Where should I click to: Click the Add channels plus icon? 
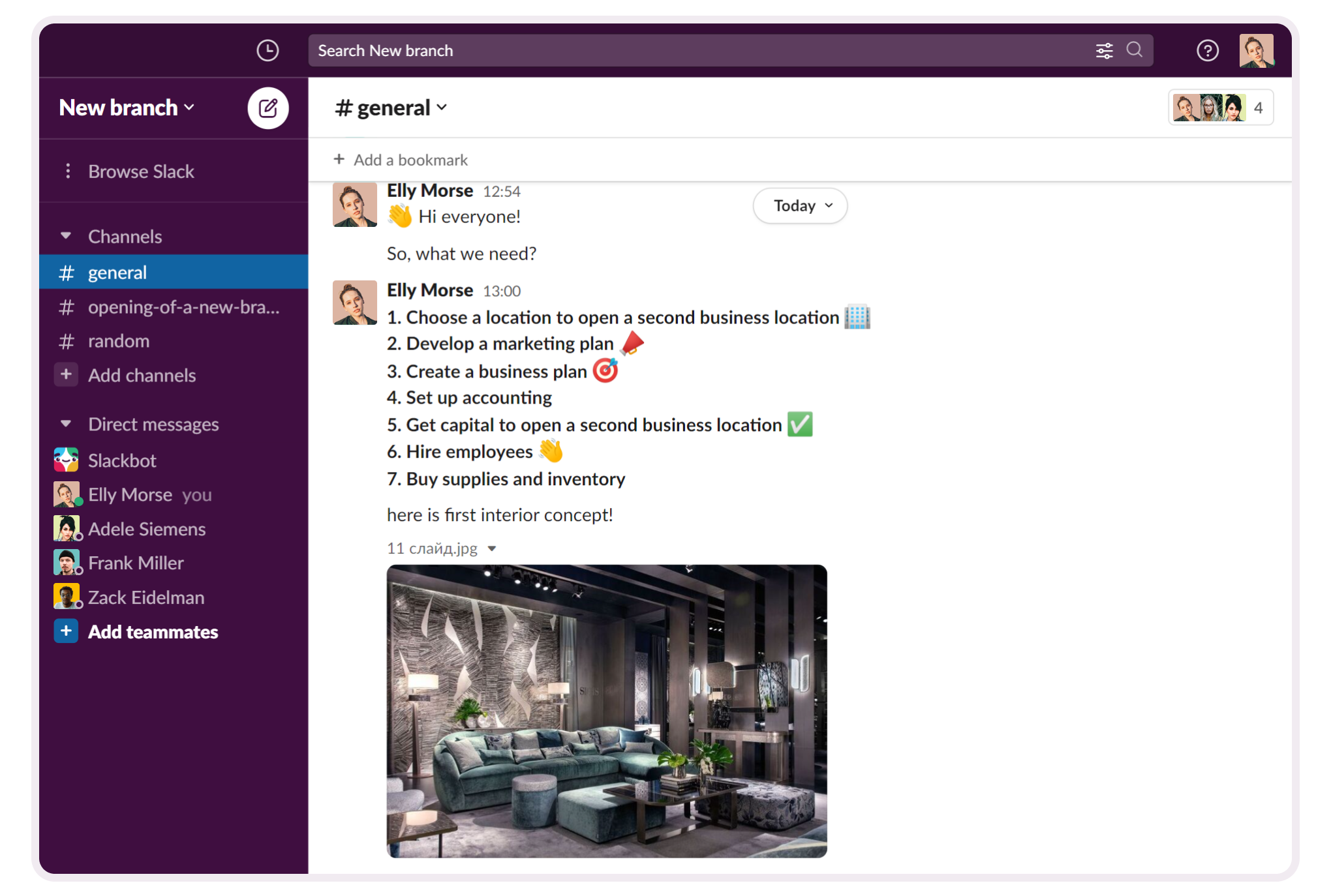(x=66, y=375)
